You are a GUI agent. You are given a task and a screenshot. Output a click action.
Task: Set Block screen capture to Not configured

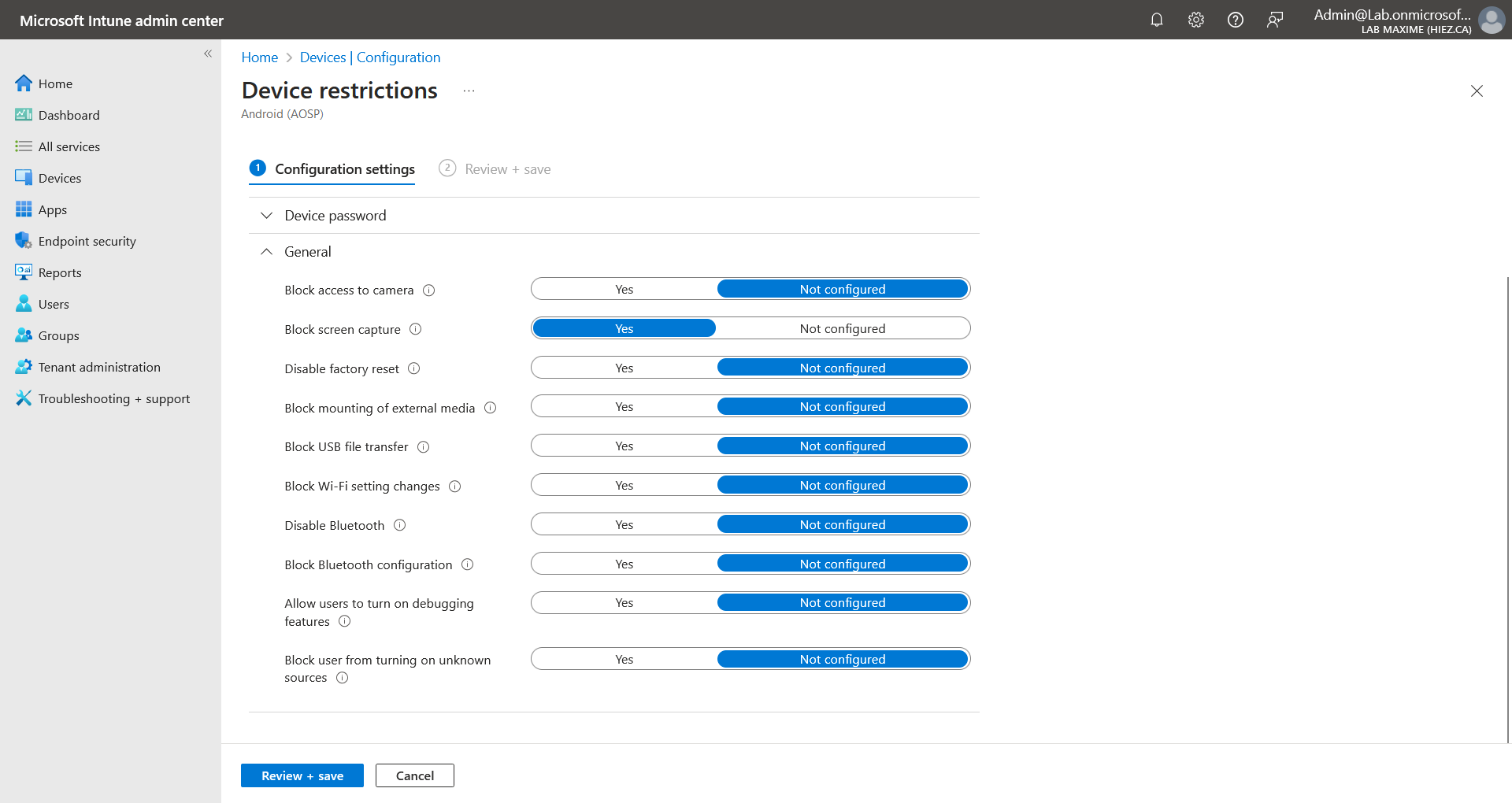[842, 329]
